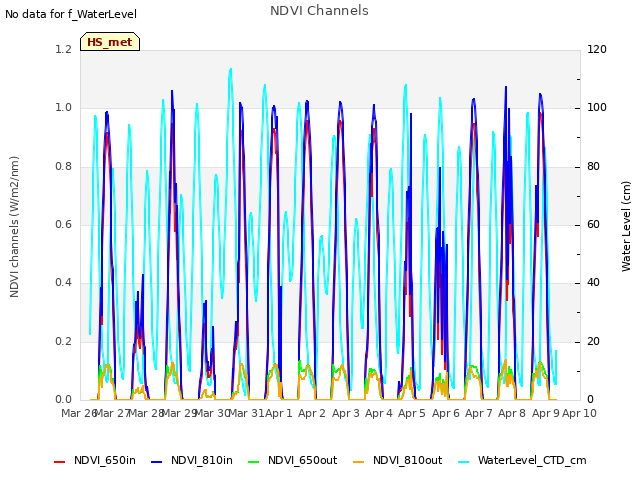Viewport: 640px width, 480px height.
Task: Click the Apr 1 x-axis label
Action: tap(278, 413)
